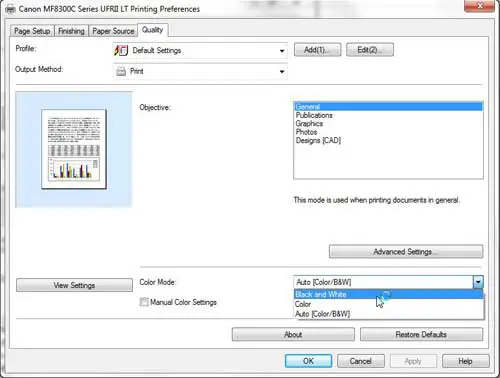Open Advanced Settings
The height and width of the screenshot is (378, 500).
coord(406,252)
